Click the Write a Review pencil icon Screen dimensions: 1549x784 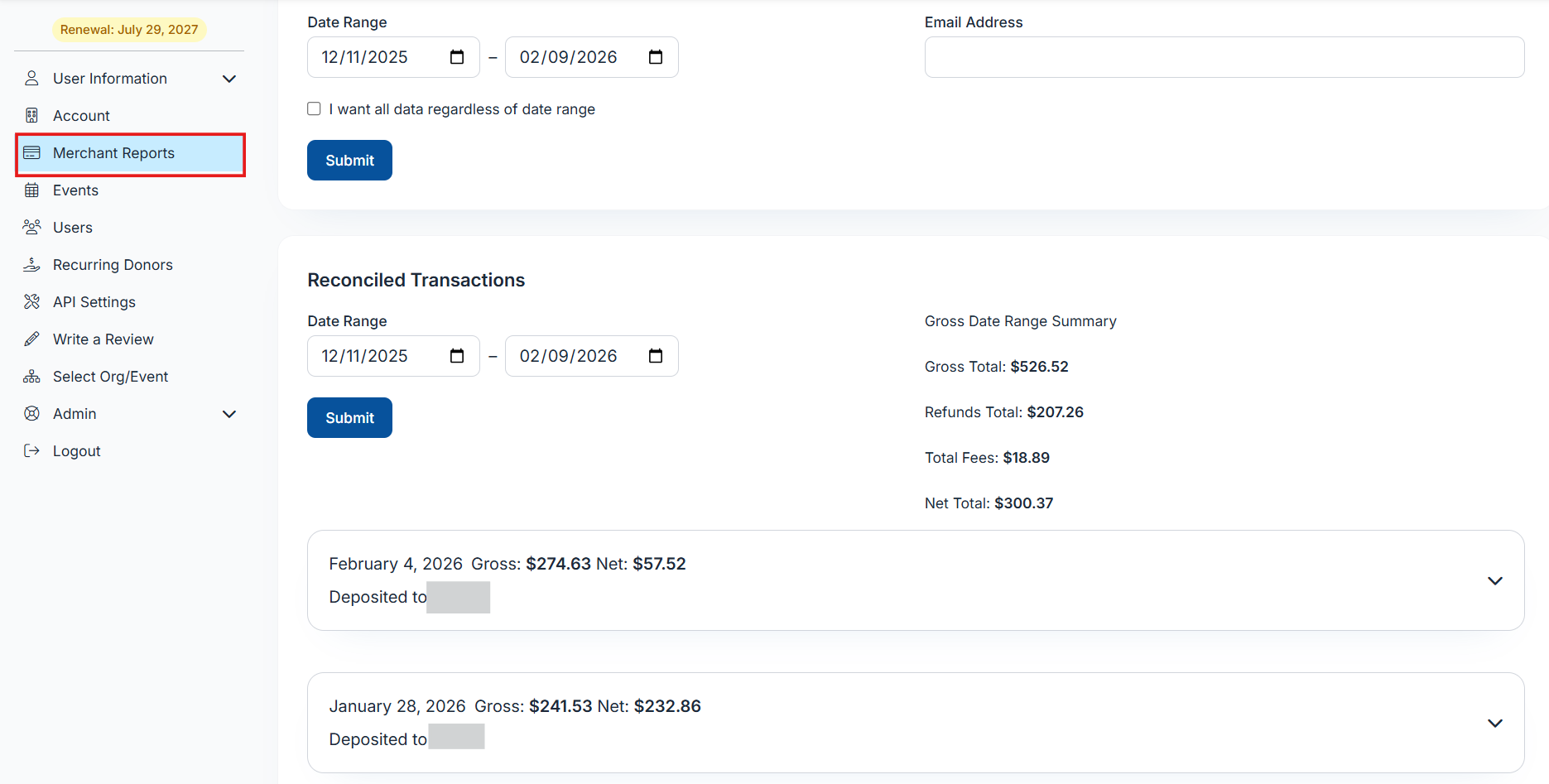31,339
